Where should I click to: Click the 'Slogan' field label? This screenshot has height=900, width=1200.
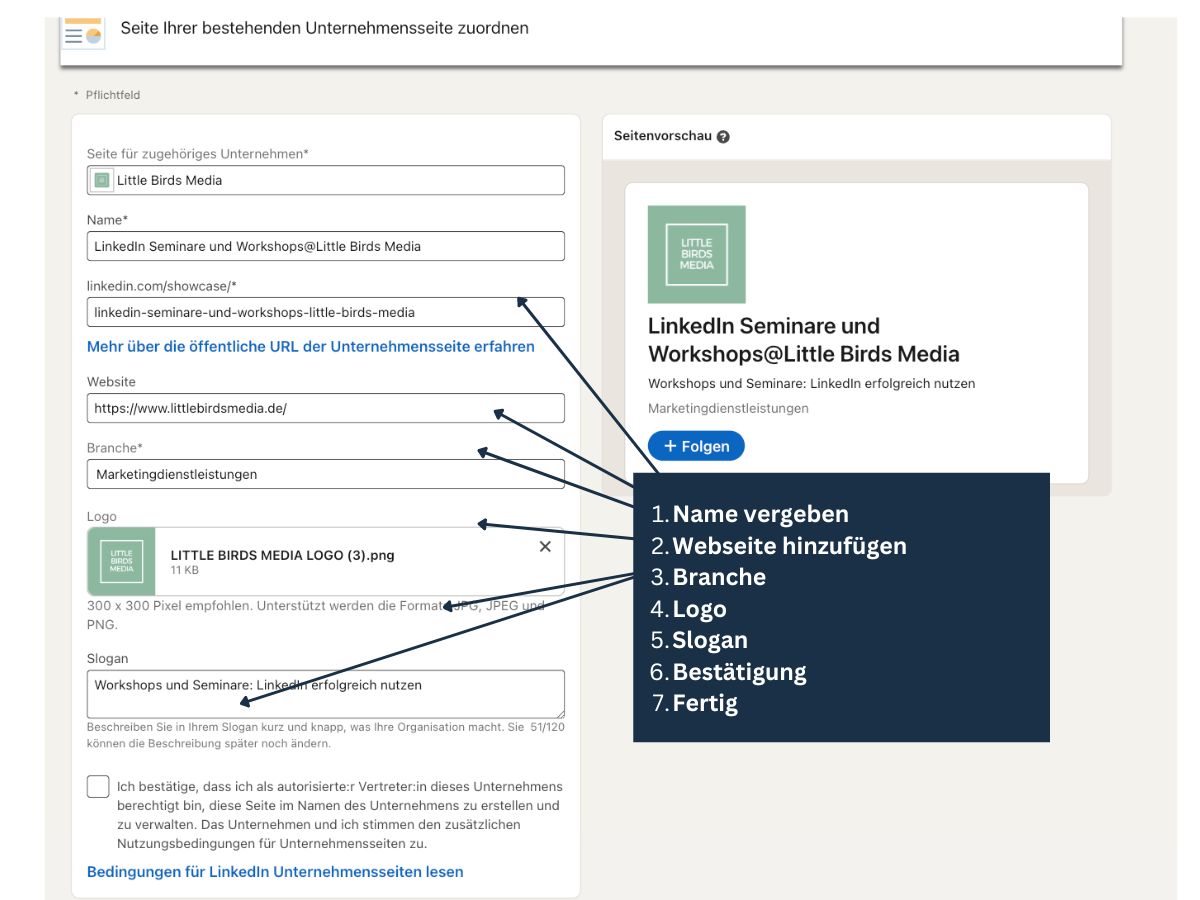[x=108, y=659]
